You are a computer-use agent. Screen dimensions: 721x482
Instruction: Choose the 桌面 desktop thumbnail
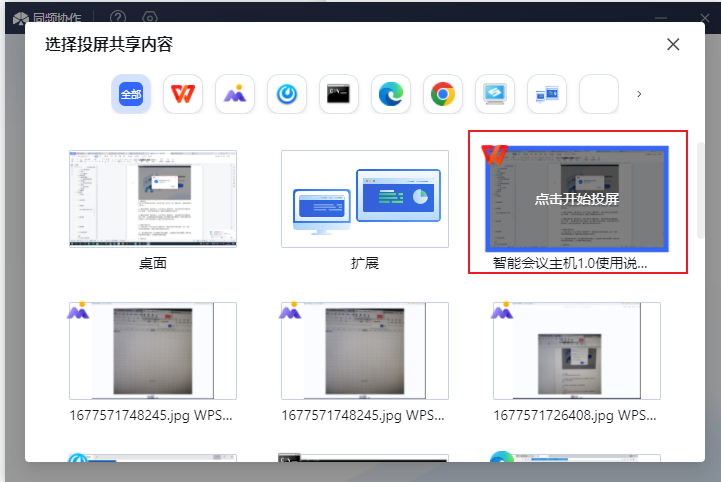coord(153,199)
